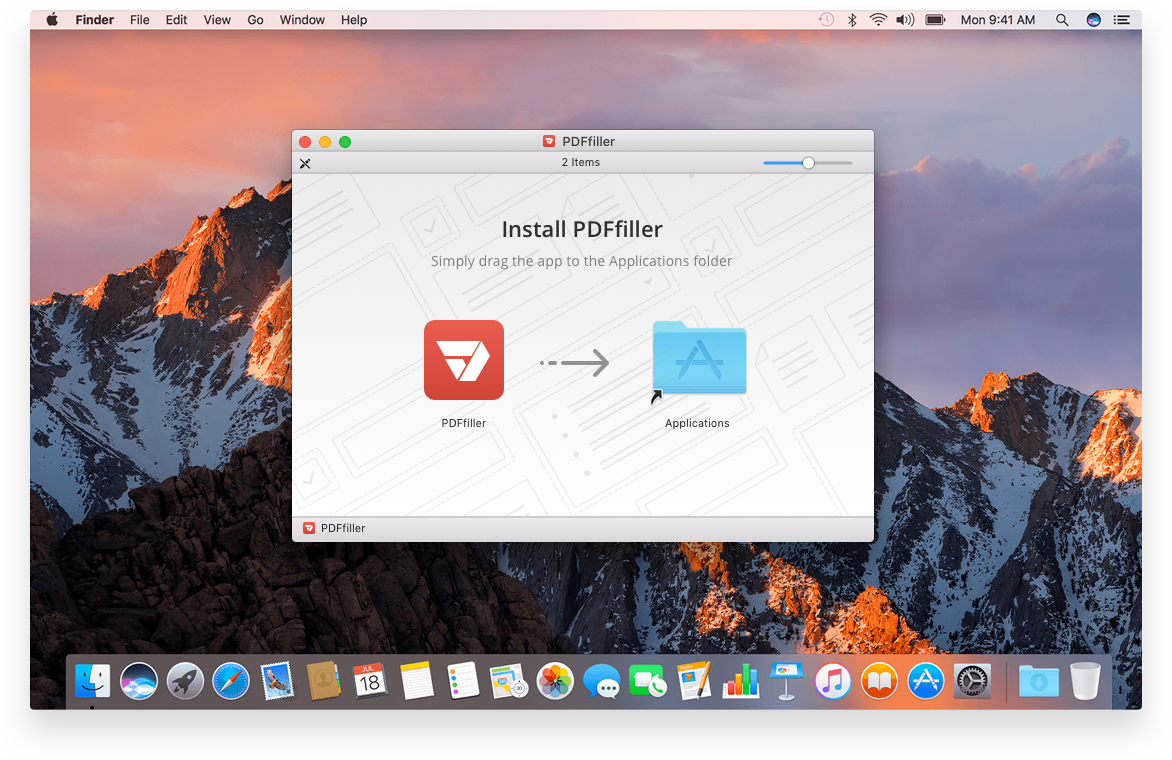Open Mail from the Dock
The width and height of the screenshot is (1172, 760).
tap(277, 681)
